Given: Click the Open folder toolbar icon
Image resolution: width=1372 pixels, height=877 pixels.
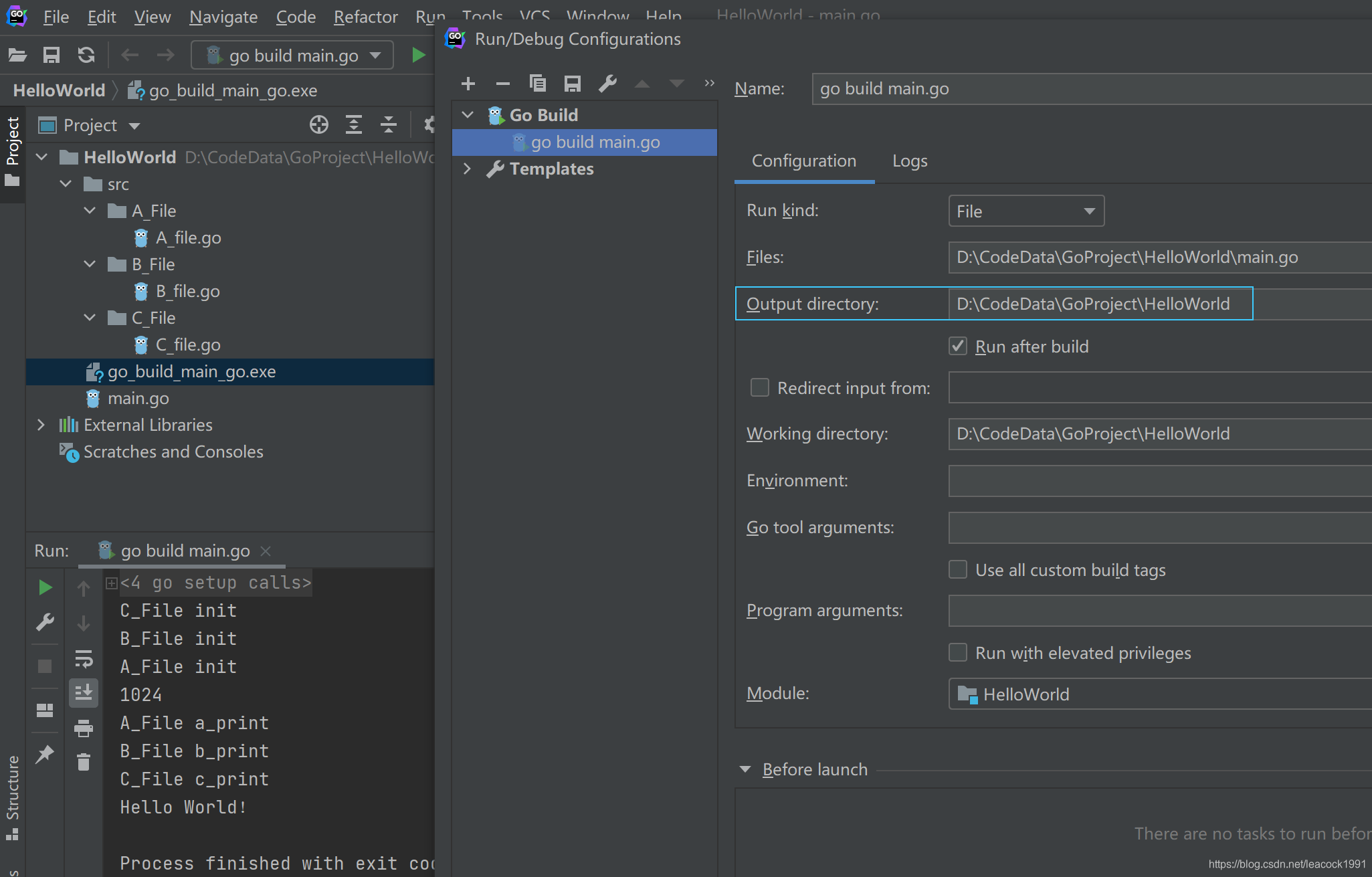Looking at the screenshot, I should 17,55.
